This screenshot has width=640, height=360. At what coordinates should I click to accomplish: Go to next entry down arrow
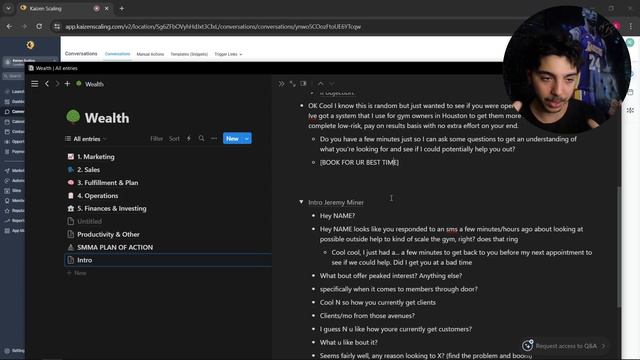[x=331, y=84]
